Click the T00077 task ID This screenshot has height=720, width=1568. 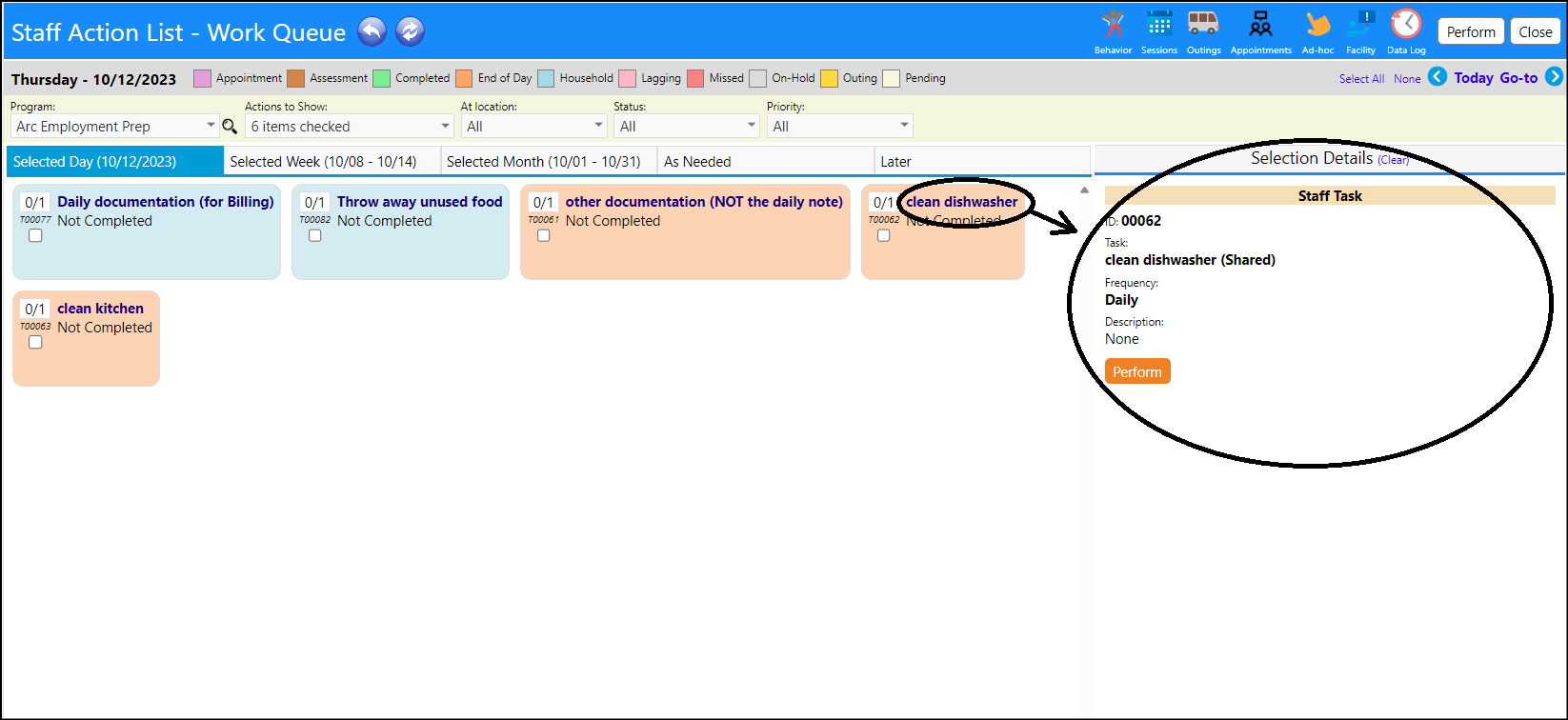coord(35,219)
